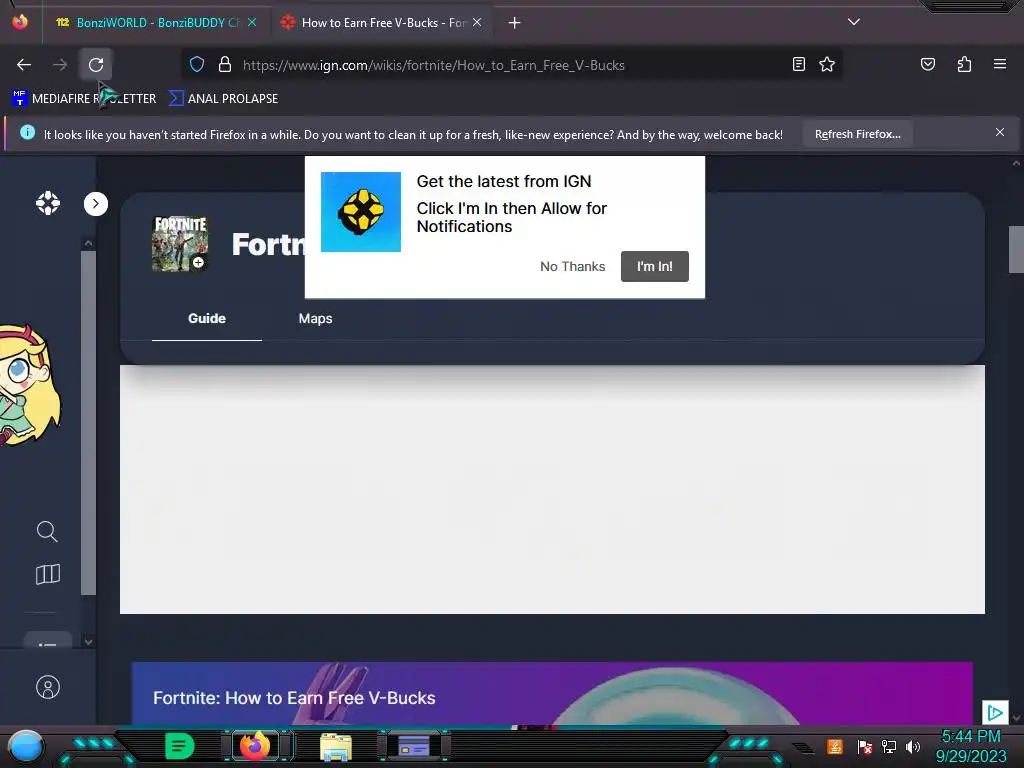The width and height of the screenshot is (1024, 768).
Task: Open the tracking protection shield icon
Action: 197,65
